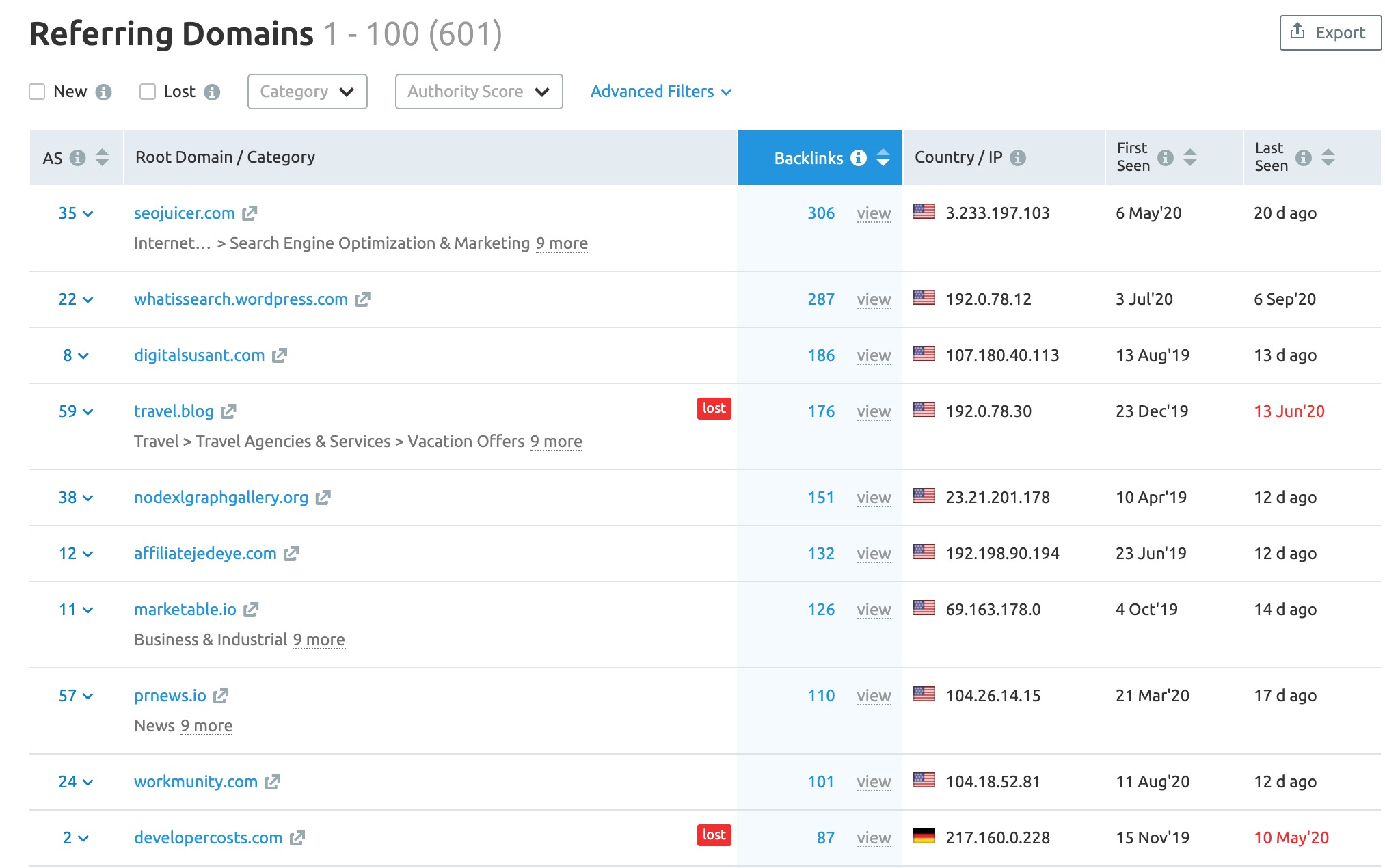Expand authority score 57 for prnews.io
This screenshot has height=868, width=1385.
[x=76, y=696]
